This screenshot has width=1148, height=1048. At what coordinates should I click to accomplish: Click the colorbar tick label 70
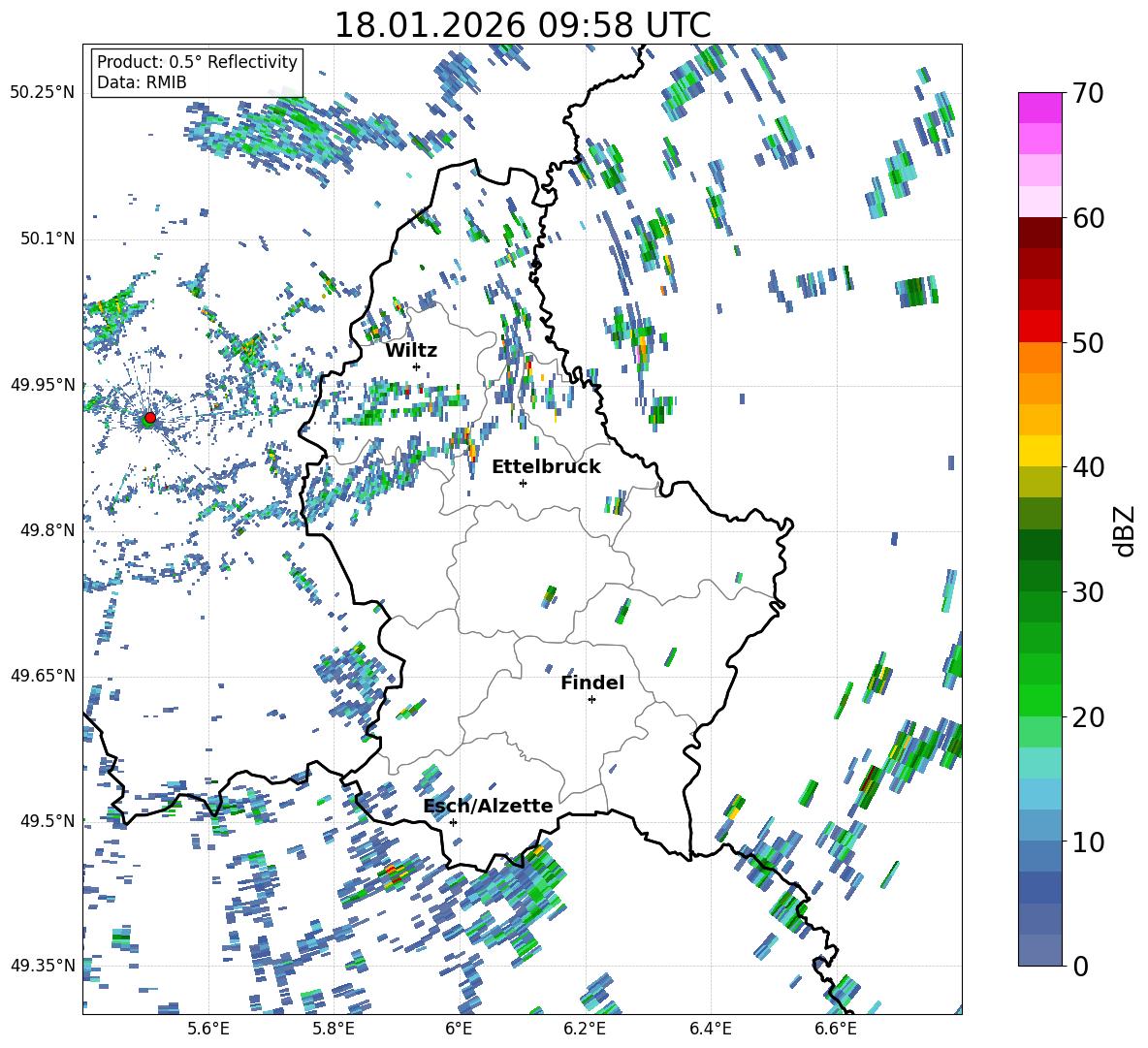coord(1088,93)
